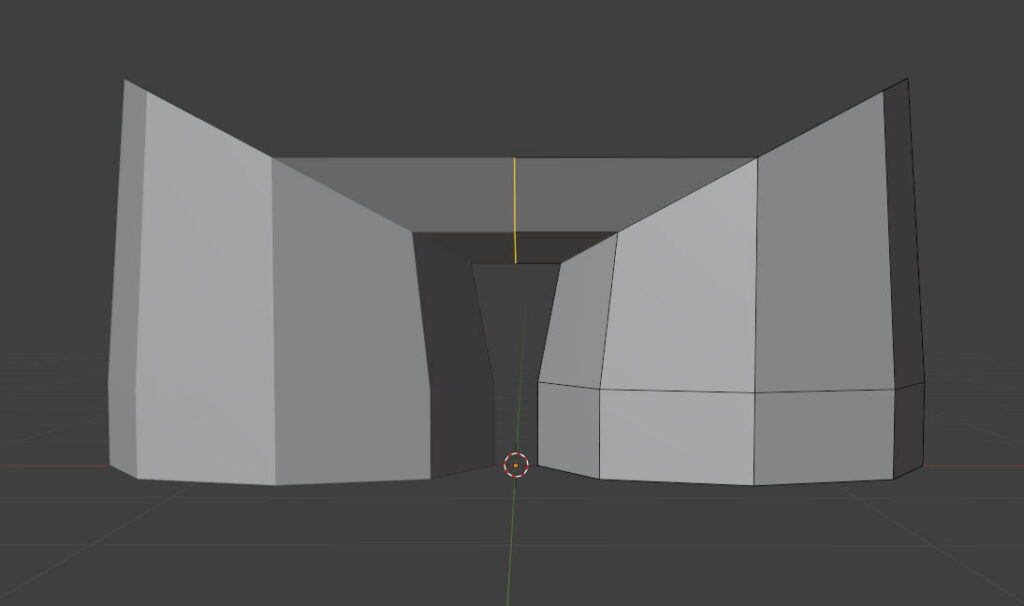This screenshot has width=1024, height=606.
Task: Click the 3D cursor at the mesh base
Action: [515, 465]
